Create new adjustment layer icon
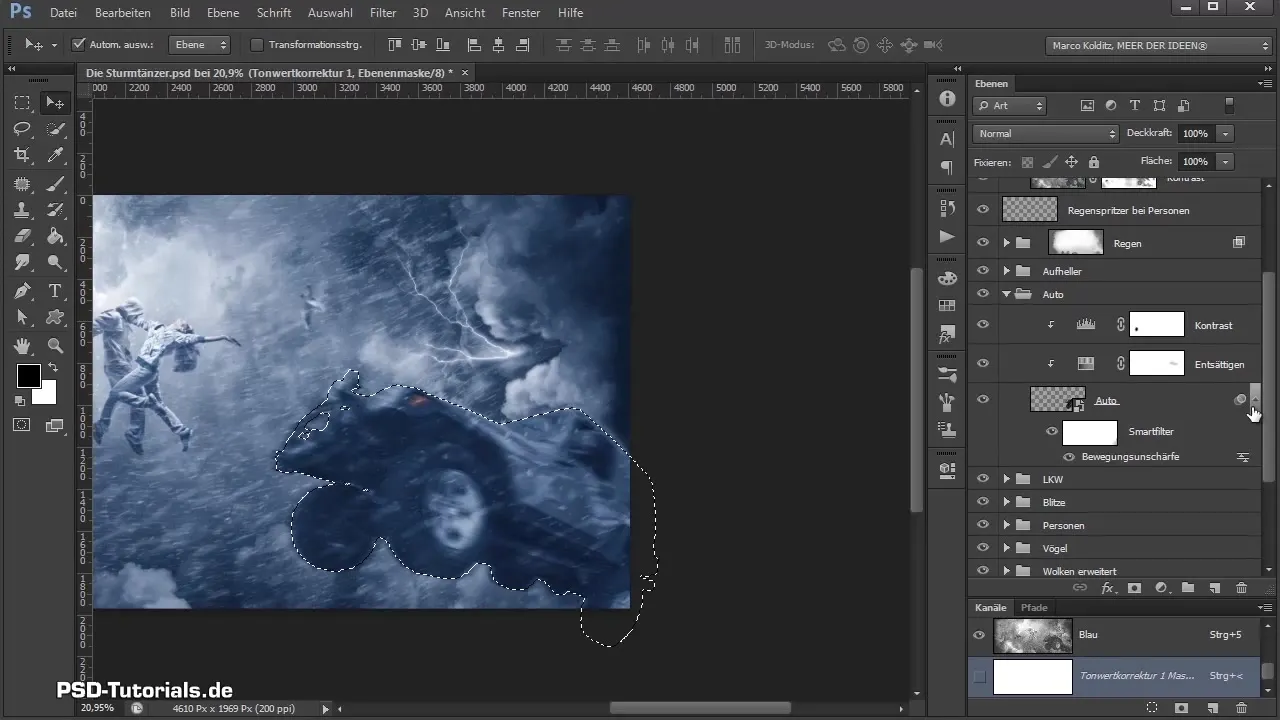 (1161, 589)
